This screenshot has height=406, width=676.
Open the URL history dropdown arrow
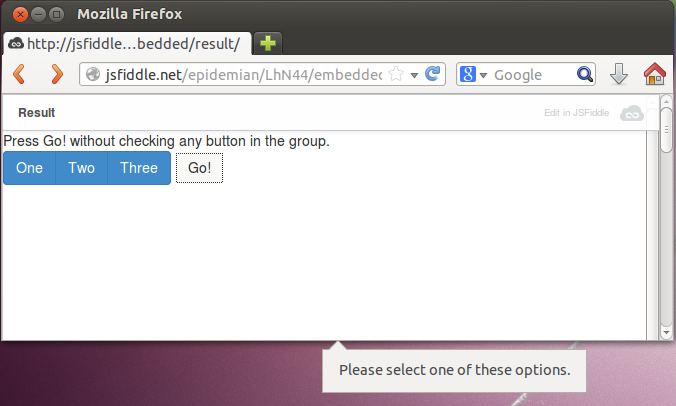coord(414,75)
